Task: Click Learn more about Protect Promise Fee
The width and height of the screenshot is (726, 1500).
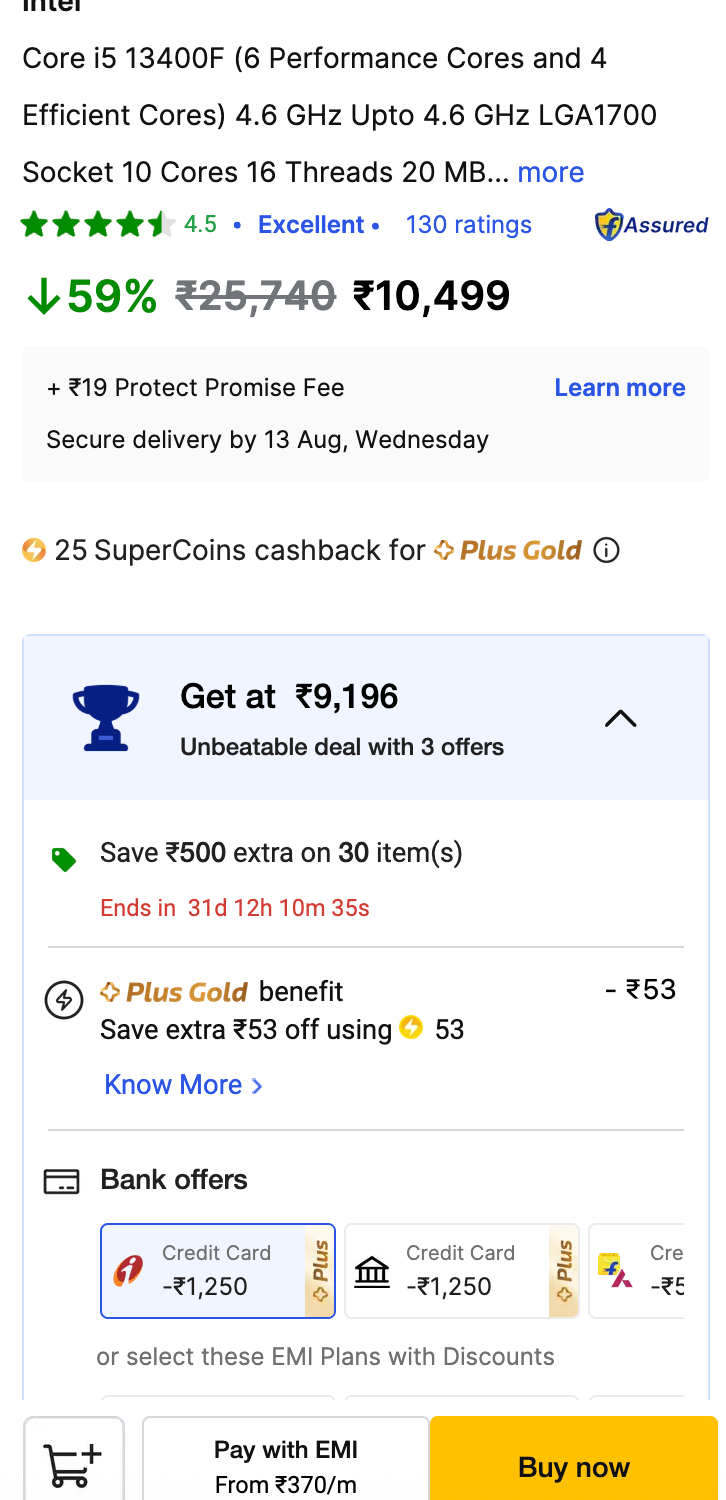Action: (x=620, y=388)
